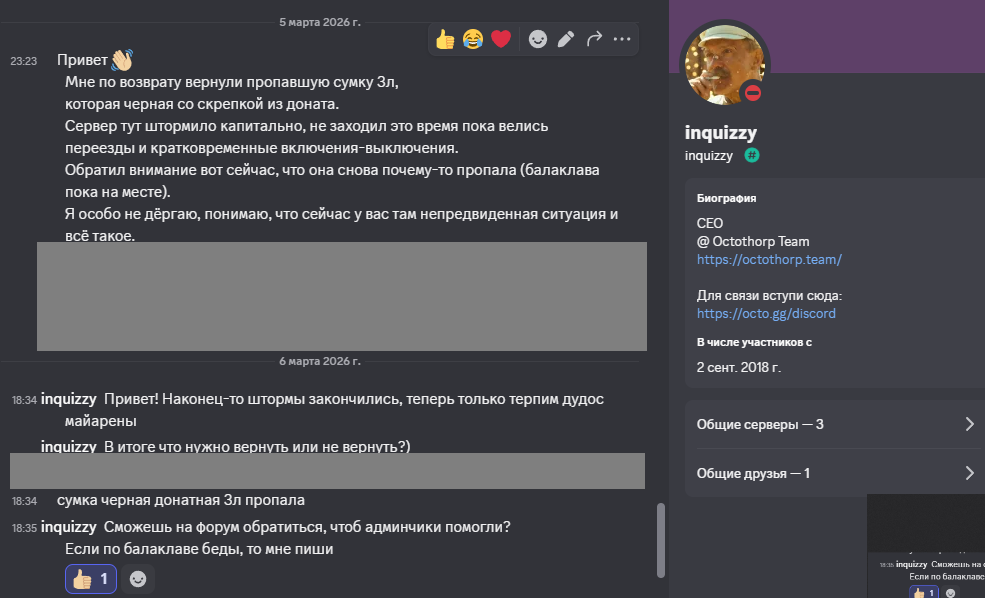This screenshot has width=985, height=598.
Task: React with the heart emoji
Action: tap(501, 39)
